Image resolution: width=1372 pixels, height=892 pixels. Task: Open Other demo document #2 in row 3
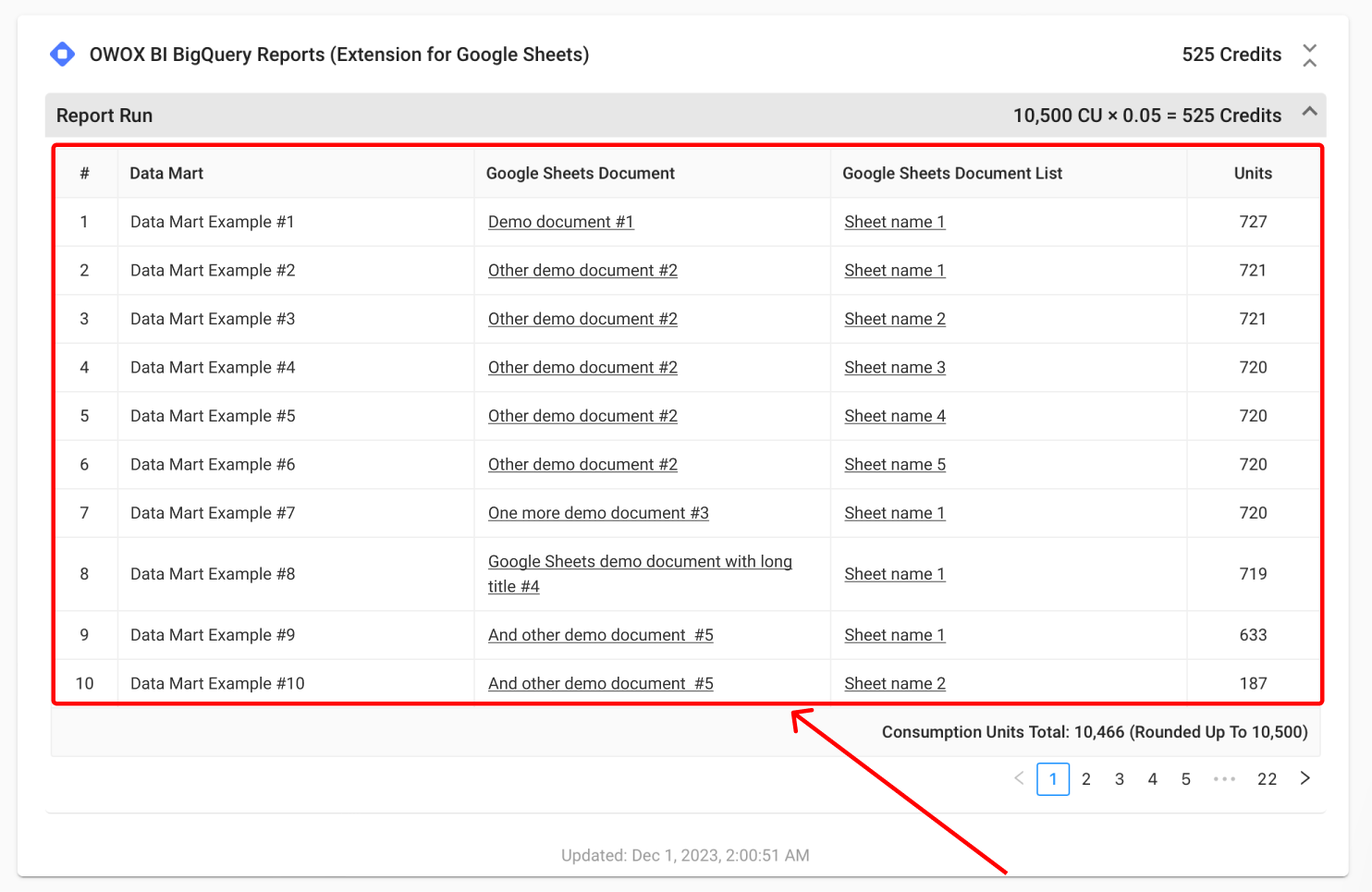[582, 319]
